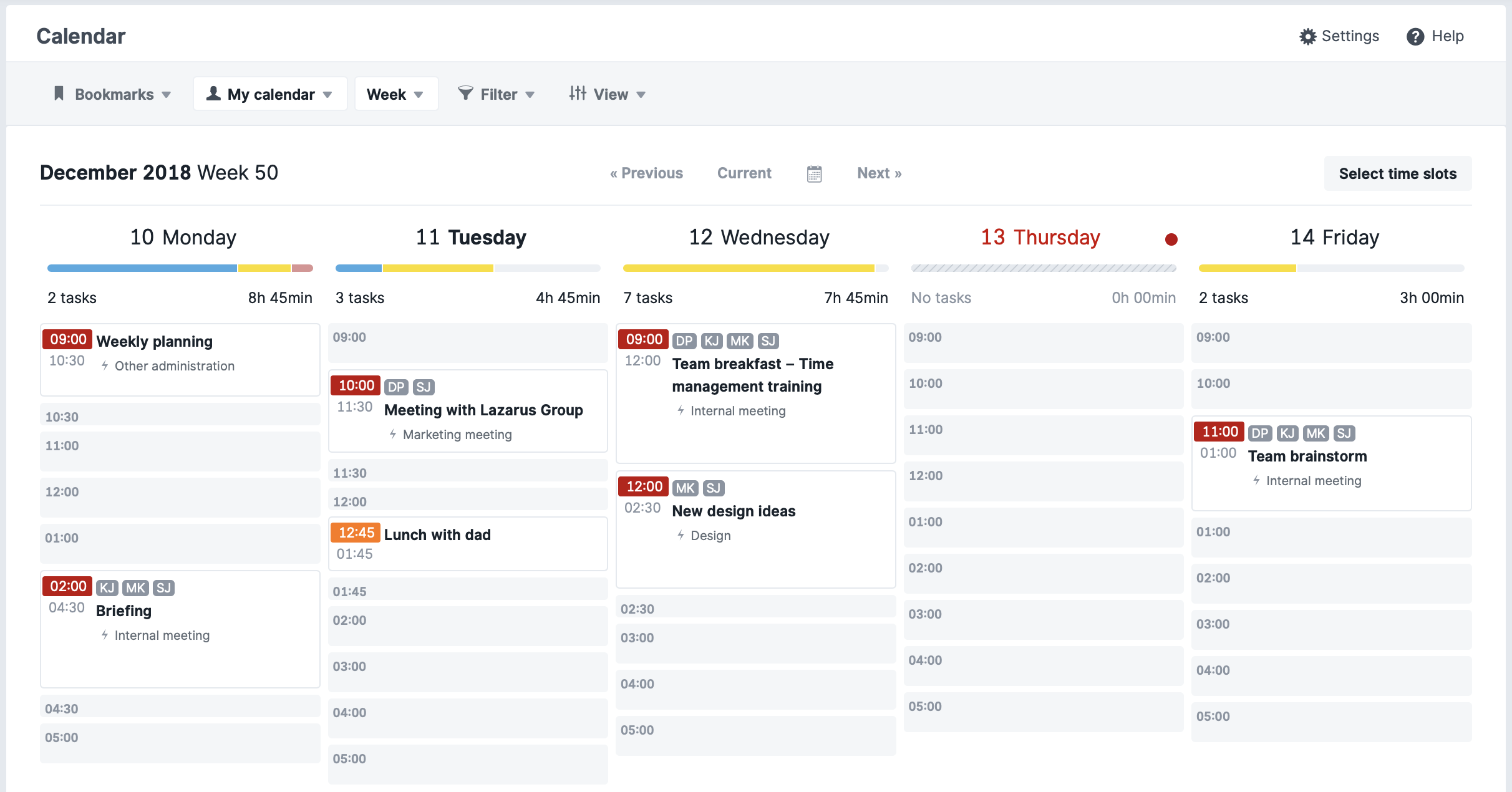Click the Select time slots button
This screenshot has width=1512, height=792.
click(1398, 172)
